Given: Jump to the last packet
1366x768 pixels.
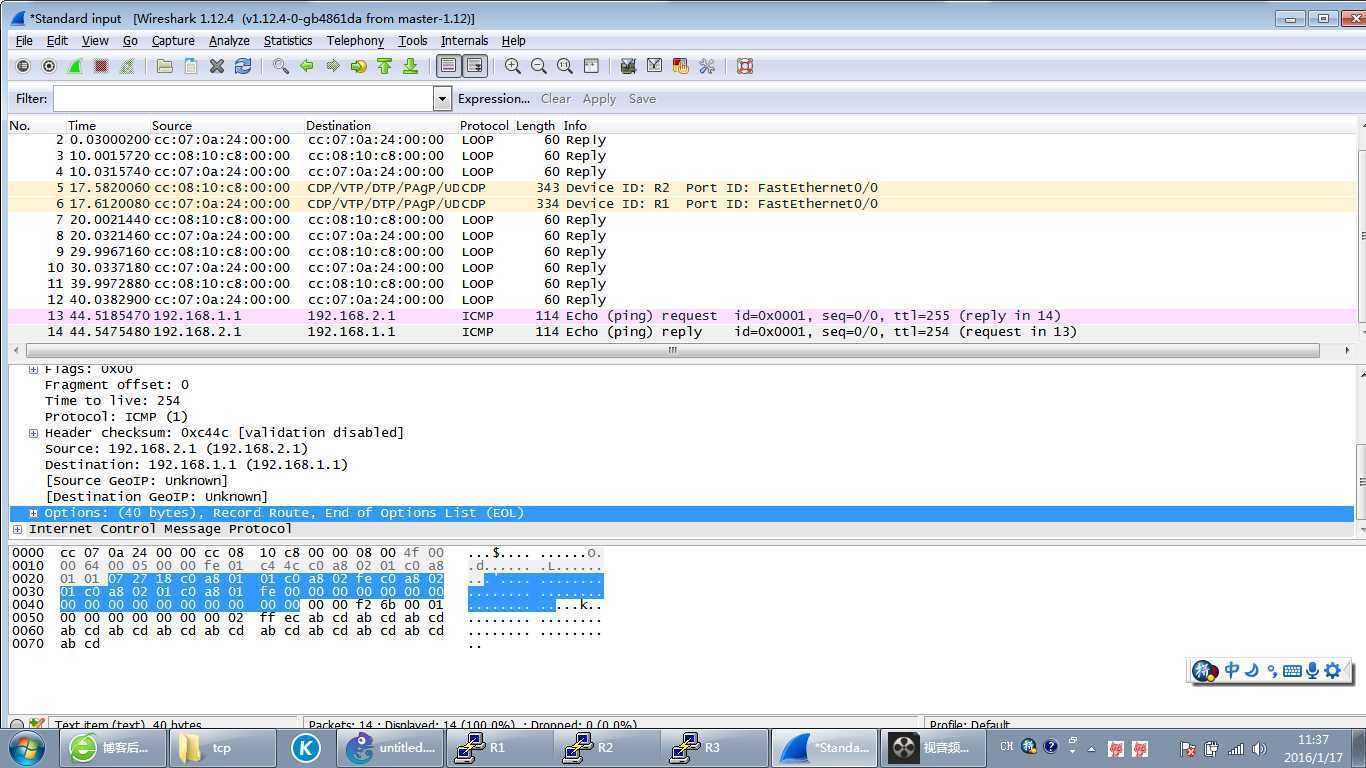Looking at the screenshot, I should [411, 66].
